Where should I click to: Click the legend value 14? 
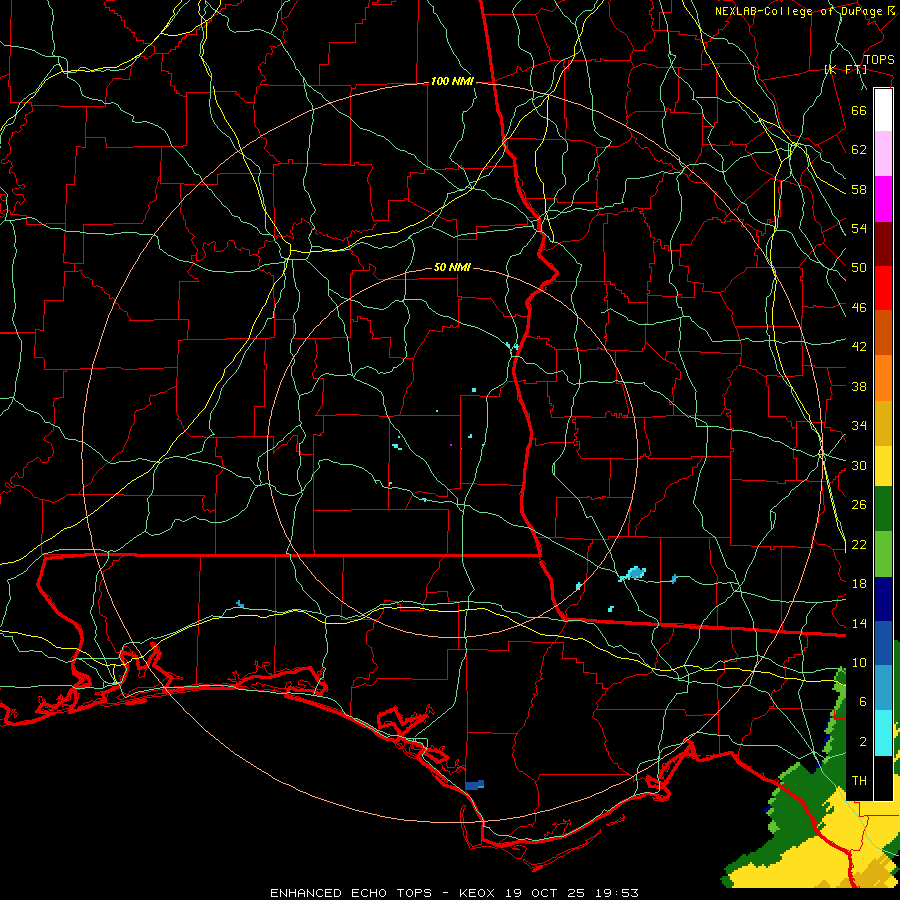pos(859,623)
